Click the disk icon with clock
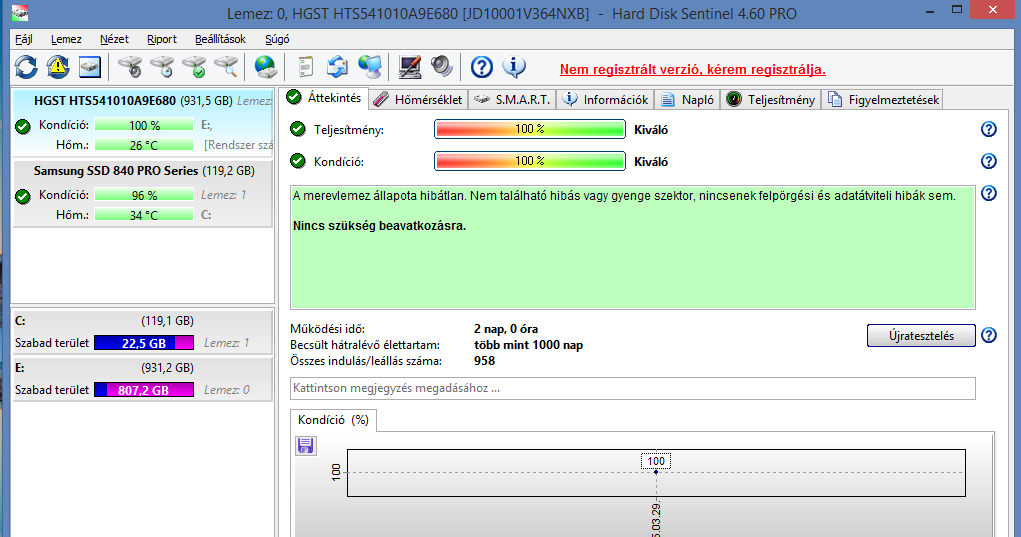 pos(162,66)
